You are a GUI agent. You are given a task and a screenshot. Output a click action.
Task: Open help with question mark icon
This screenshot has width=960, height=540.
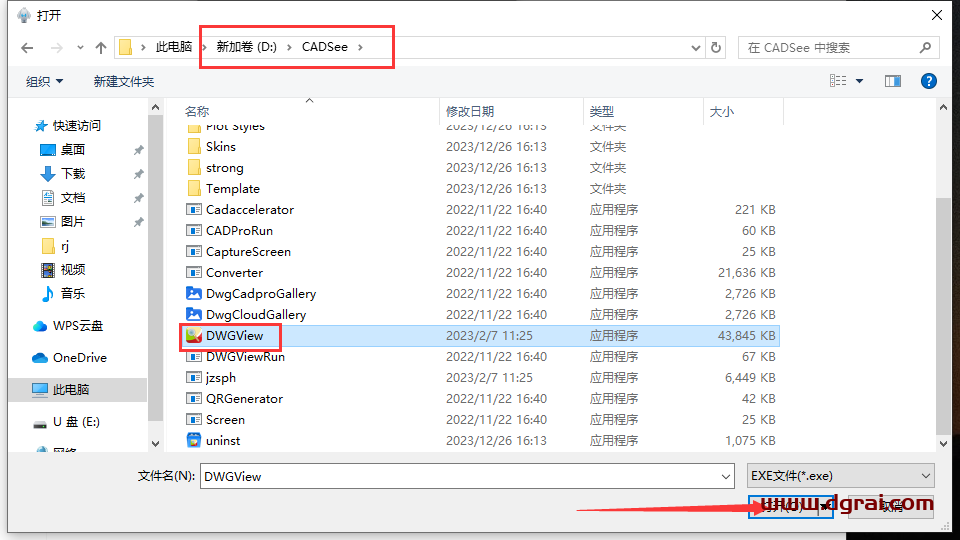coord(929,81)
